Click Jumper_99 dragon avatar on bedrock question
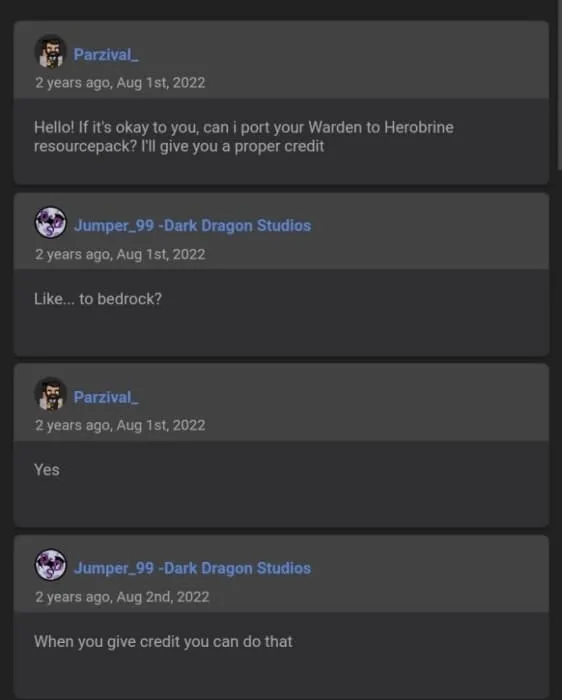 [50, 222]
